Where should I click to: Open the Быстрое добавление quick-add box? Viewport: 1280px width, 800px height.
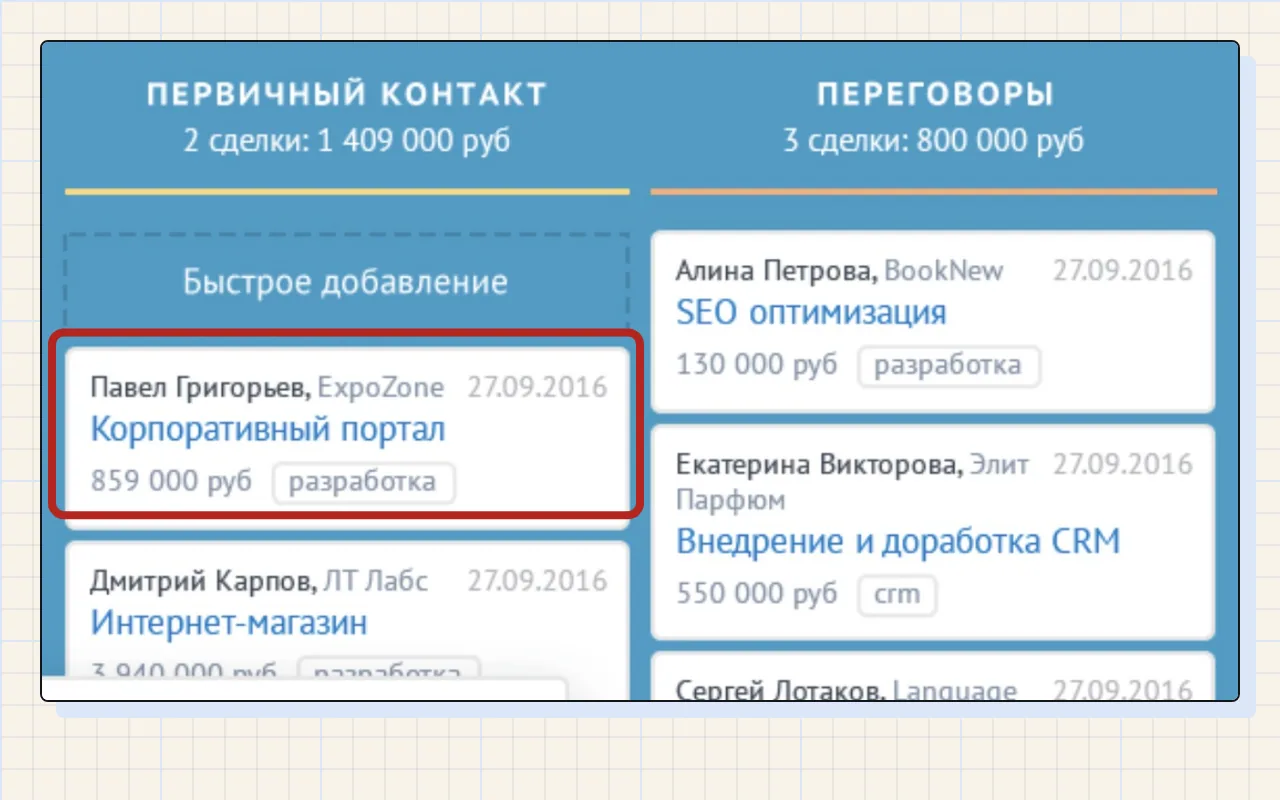[347, 282]
